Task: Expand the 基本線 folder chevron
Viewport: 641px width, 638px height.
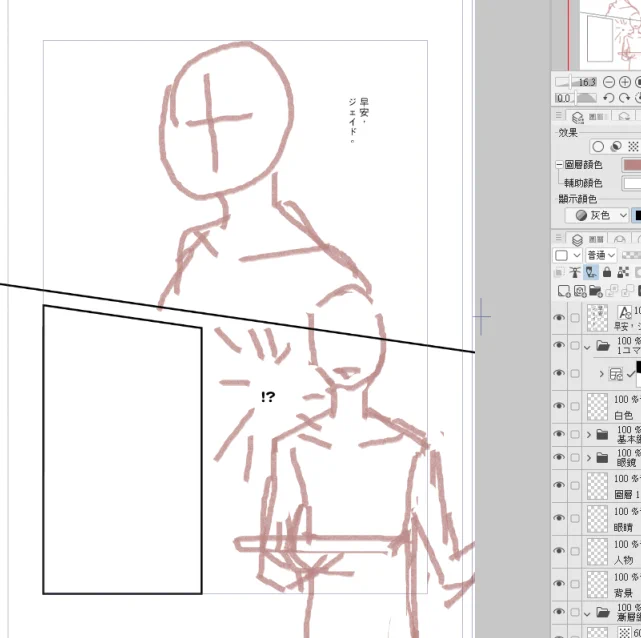Action: click(x=589, y=434)
